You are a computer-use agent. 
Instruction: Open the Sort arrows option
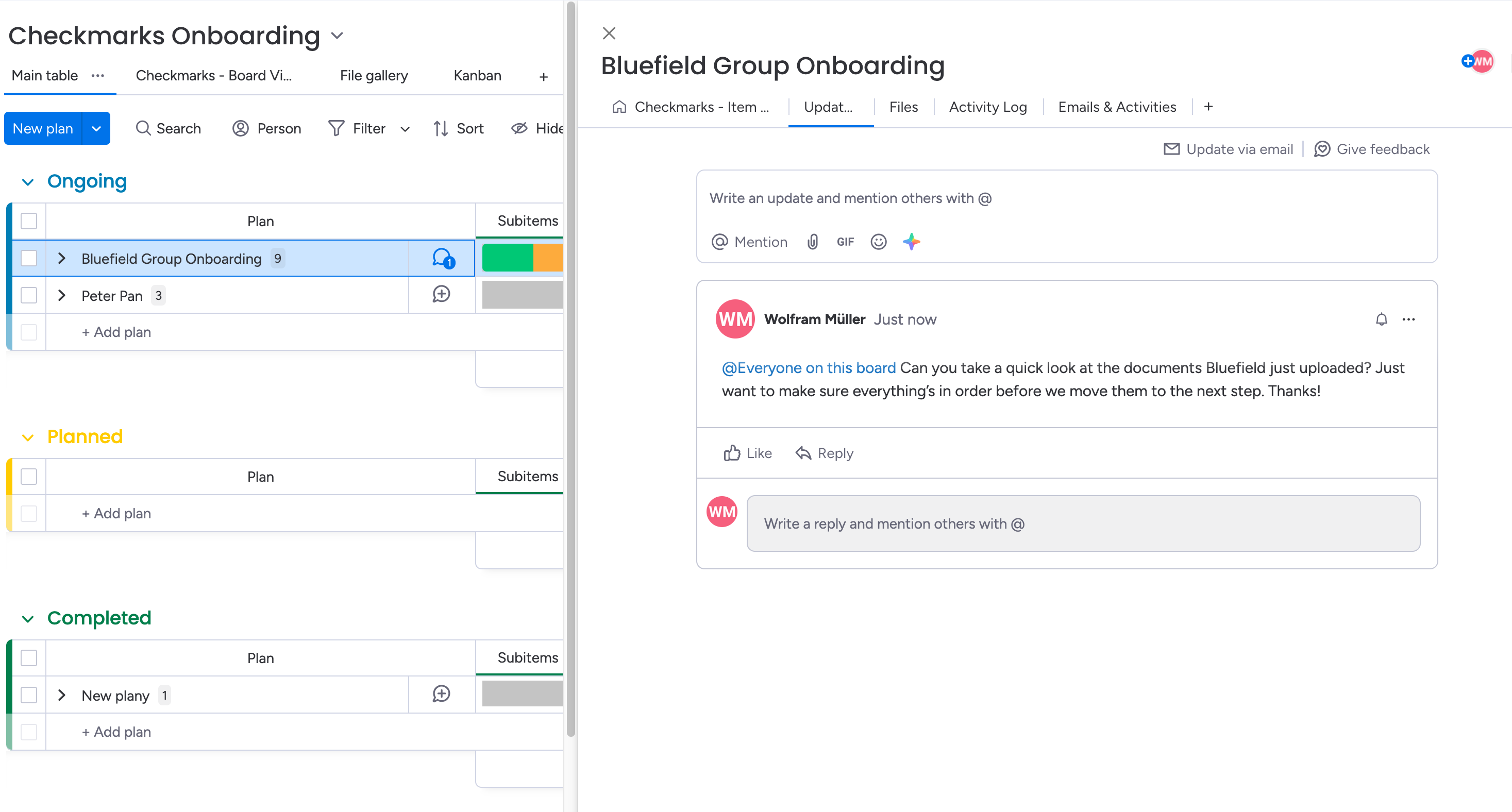pos(441,128)
